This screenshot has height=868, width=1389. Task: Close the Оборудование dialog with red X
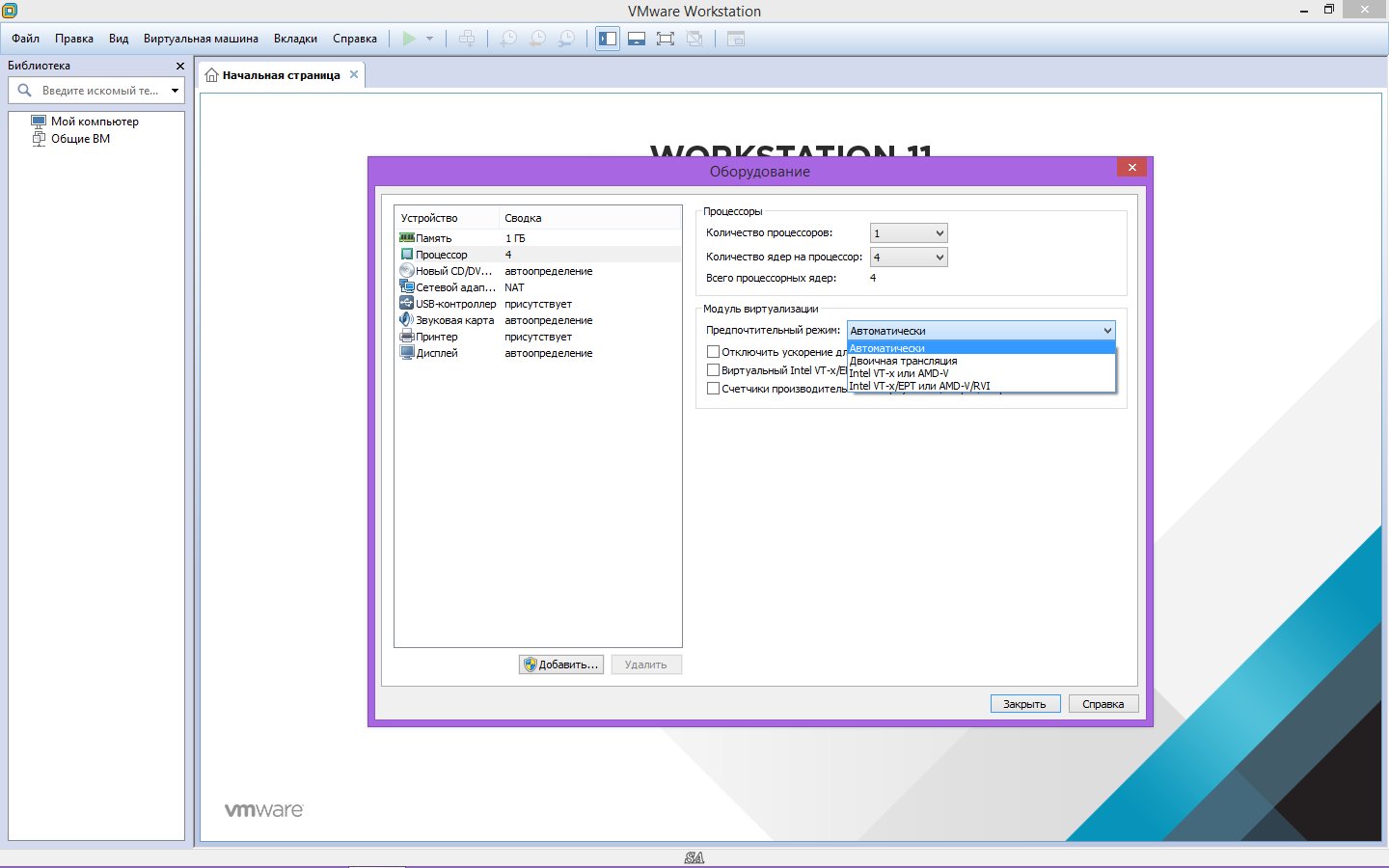pyautogui.click(x=1131, y=167)
